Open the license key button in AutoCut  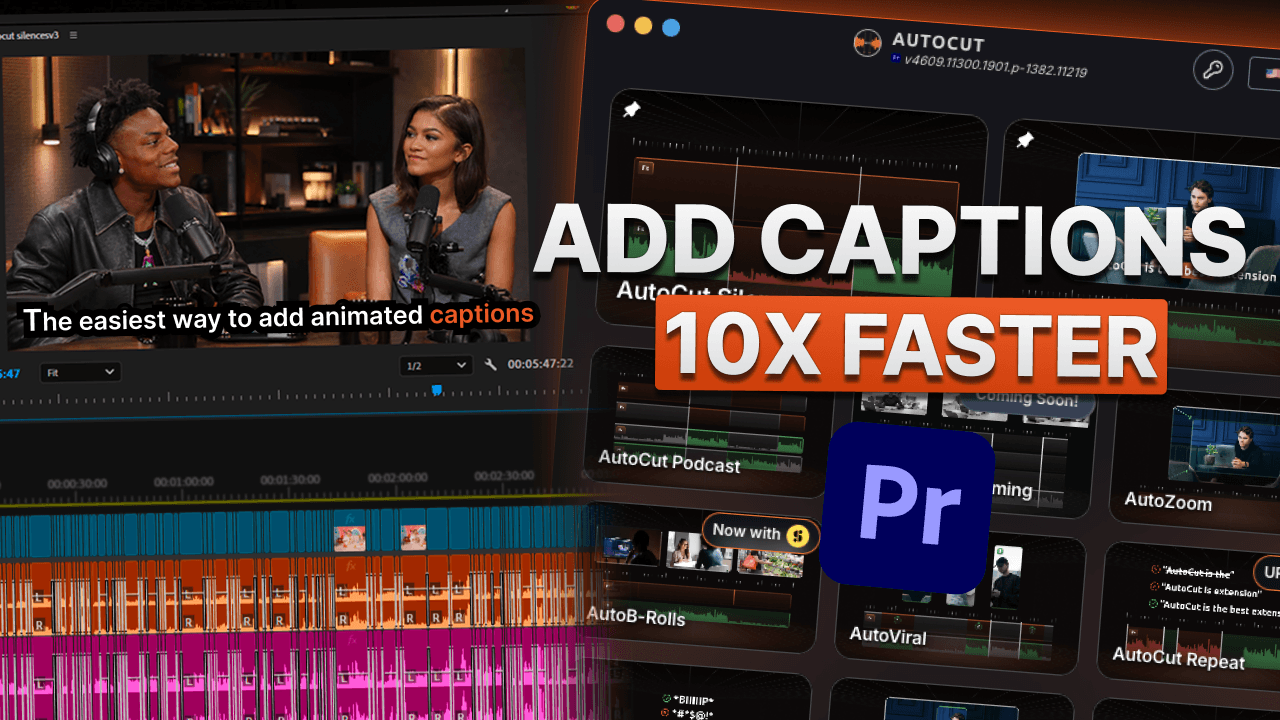1212,70
